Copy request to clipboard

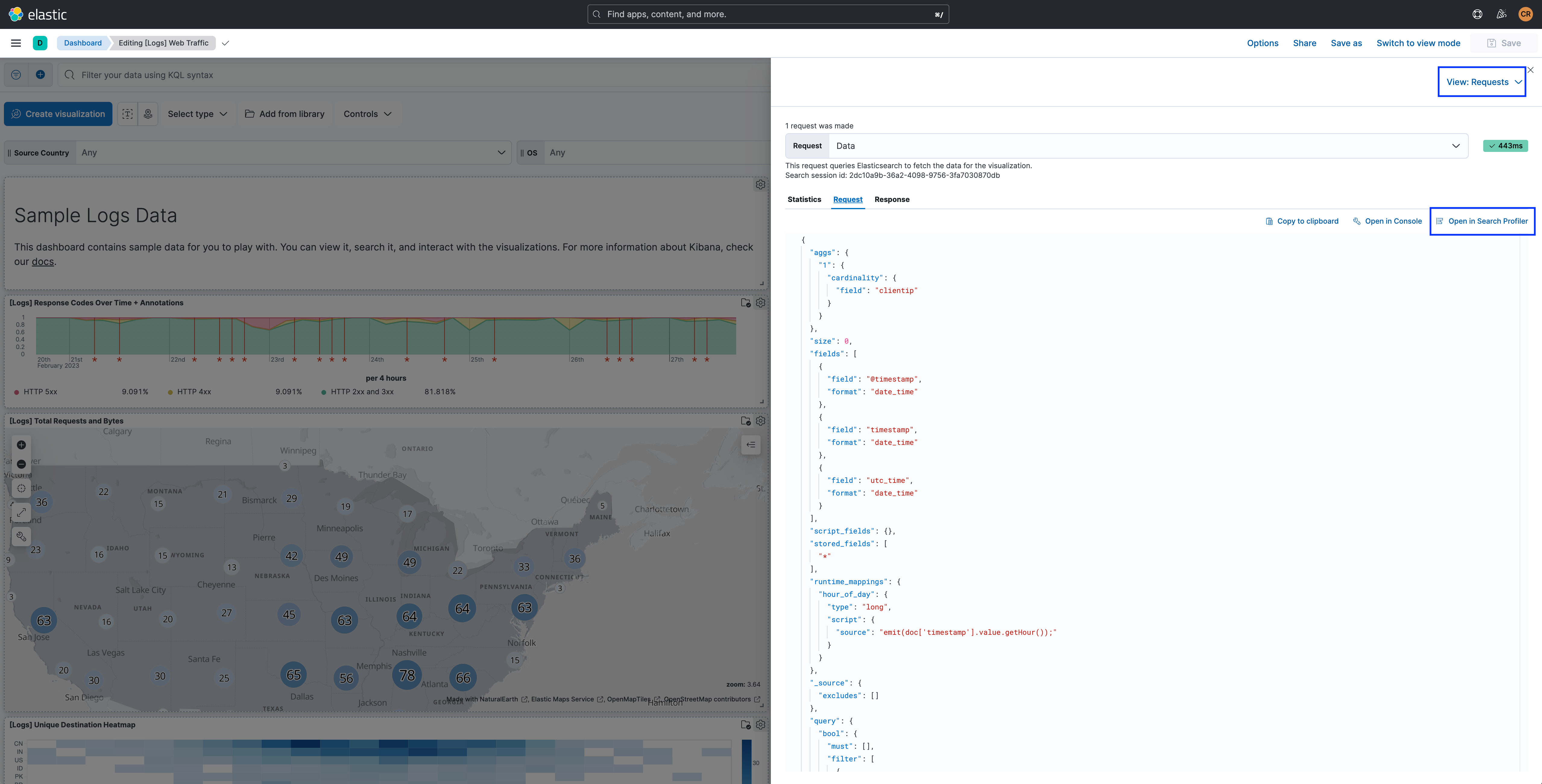1302,222
